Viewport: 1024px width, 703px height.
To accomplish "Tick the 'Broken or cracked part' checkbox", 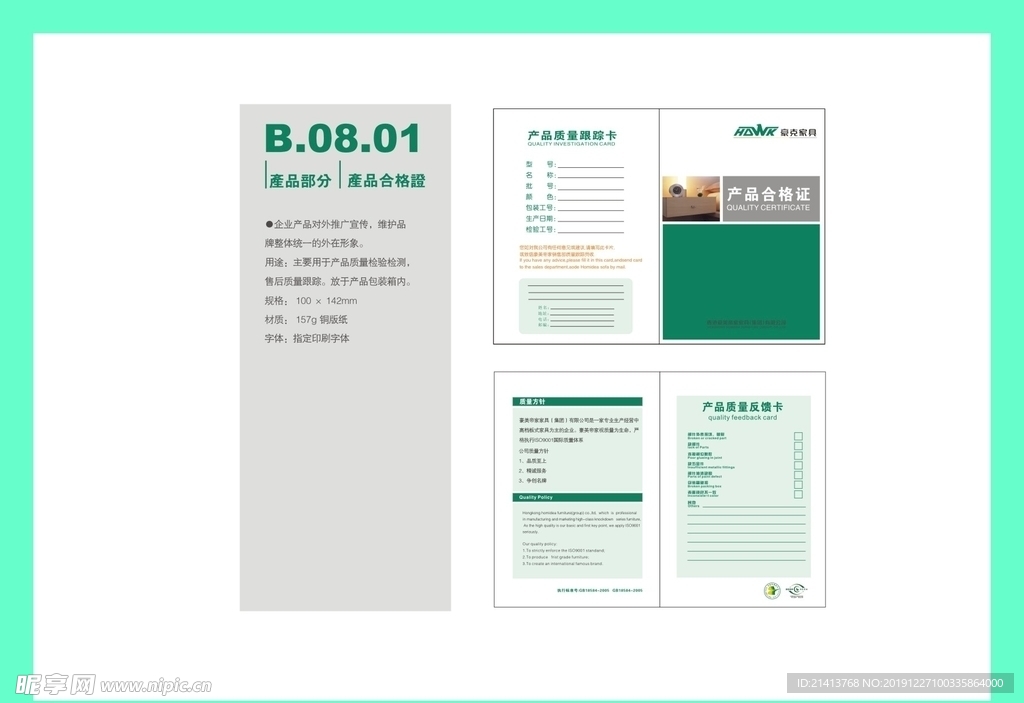I will (798, 436).
